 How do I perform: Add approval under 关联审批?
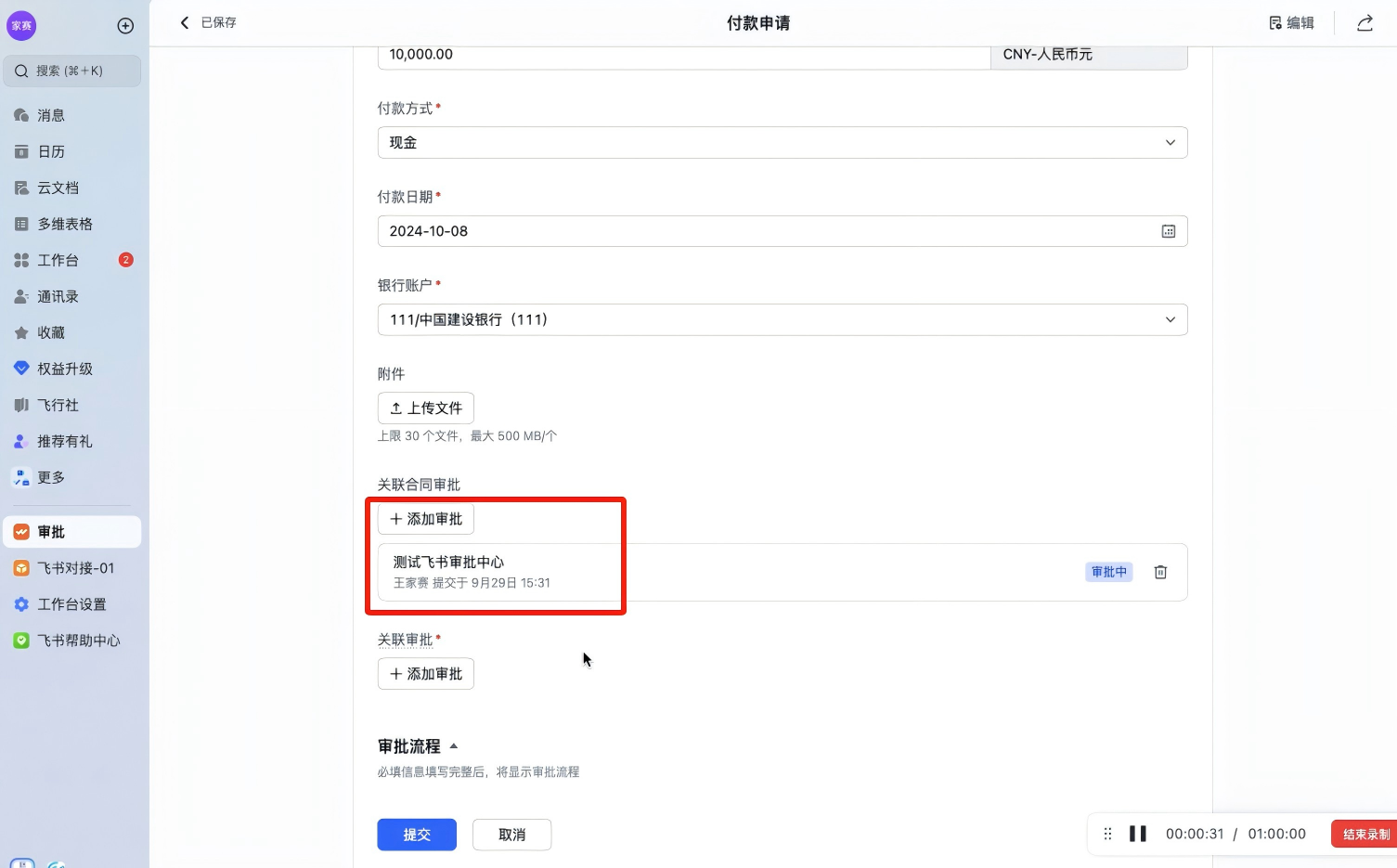[426, 674]
